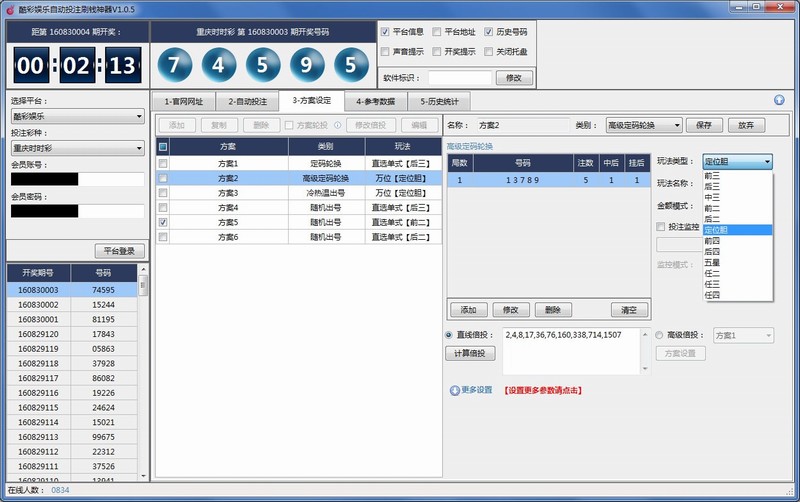Click the blue up-arrow icon at top right
The height and width of the screenshot is (502, 800).
click(779, 100)
